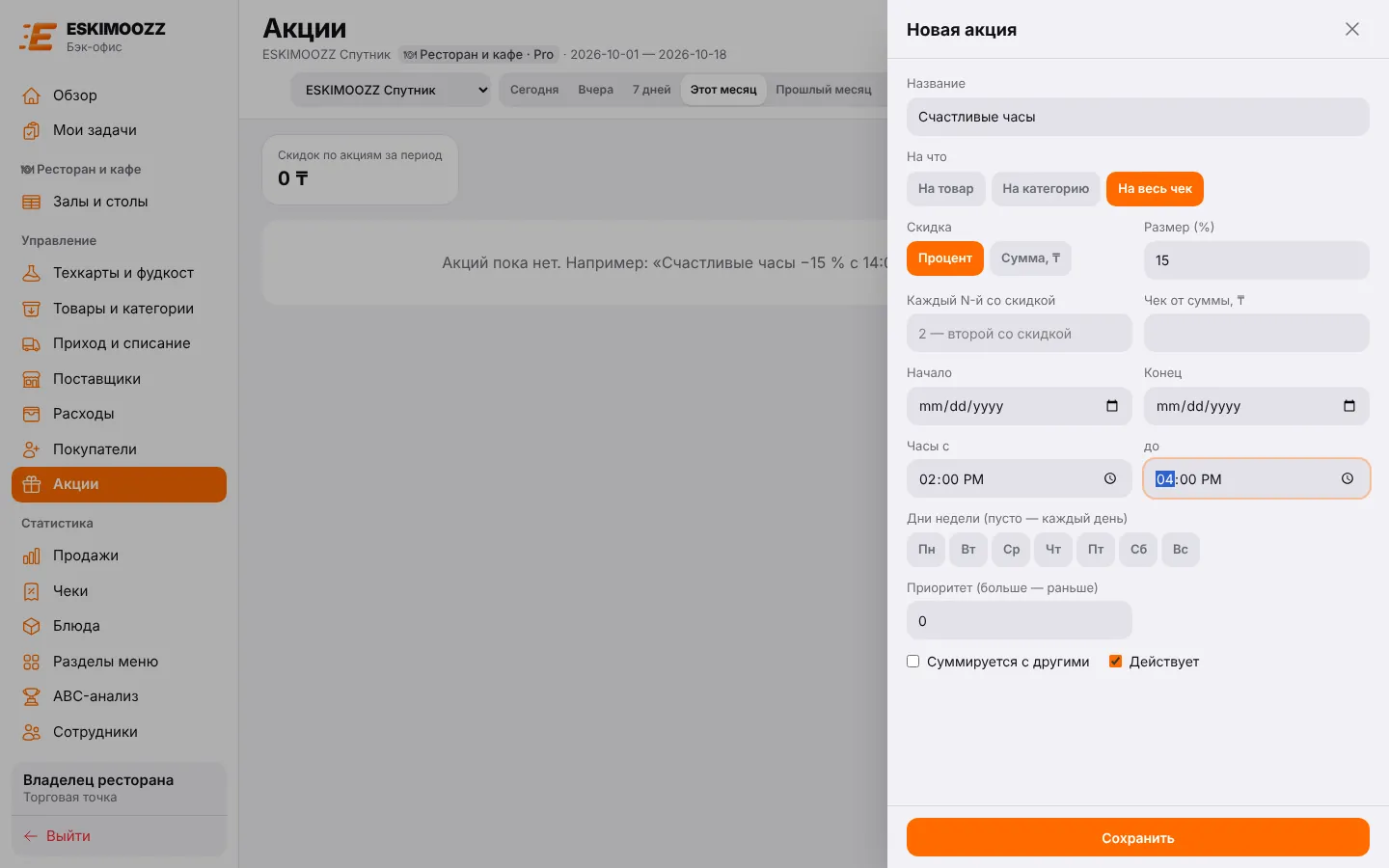The width and height of the screenshot is (1389, 868).
Task: Open Обзор in the sidebar
Action: click(119, 95)
